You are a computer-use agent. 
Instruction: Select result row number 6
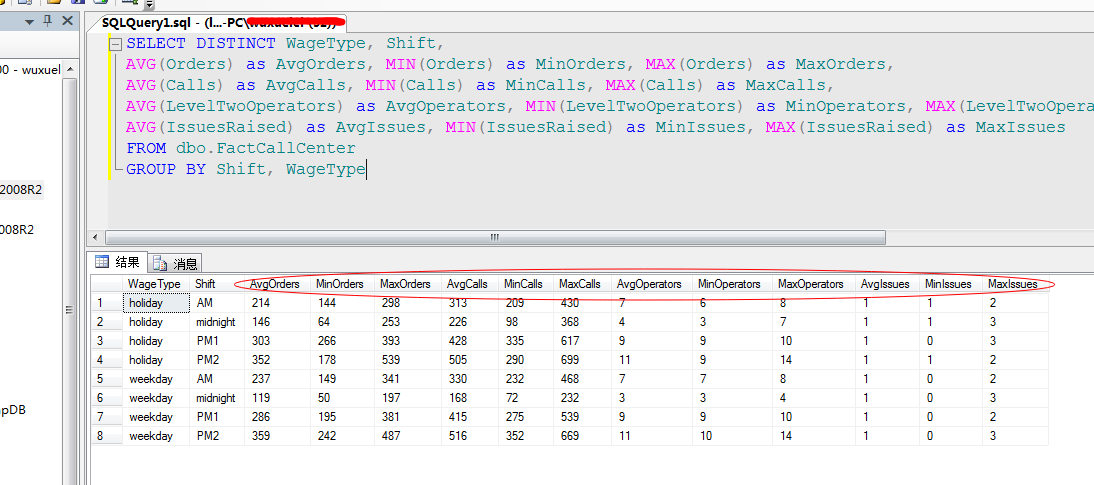pos(107,398)
